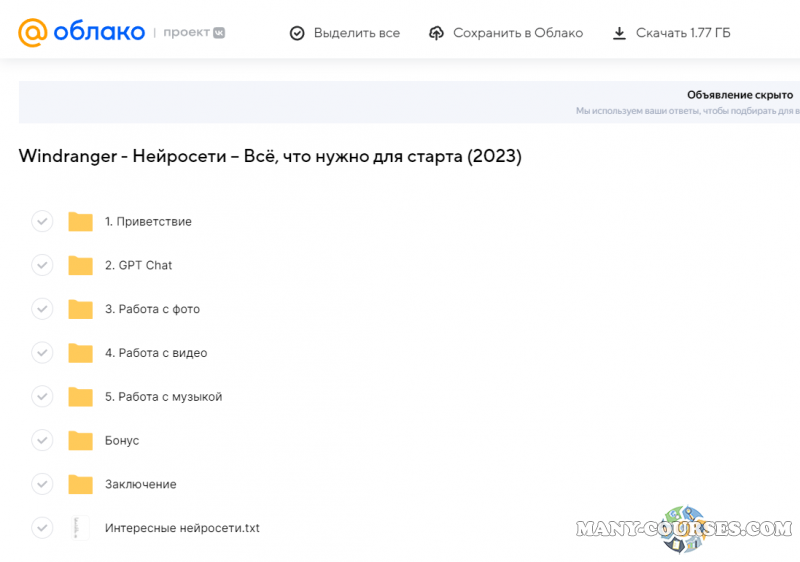Open the file name Интересные нейросети.txt
The image size is (800, 562).
tap(182, 528)
